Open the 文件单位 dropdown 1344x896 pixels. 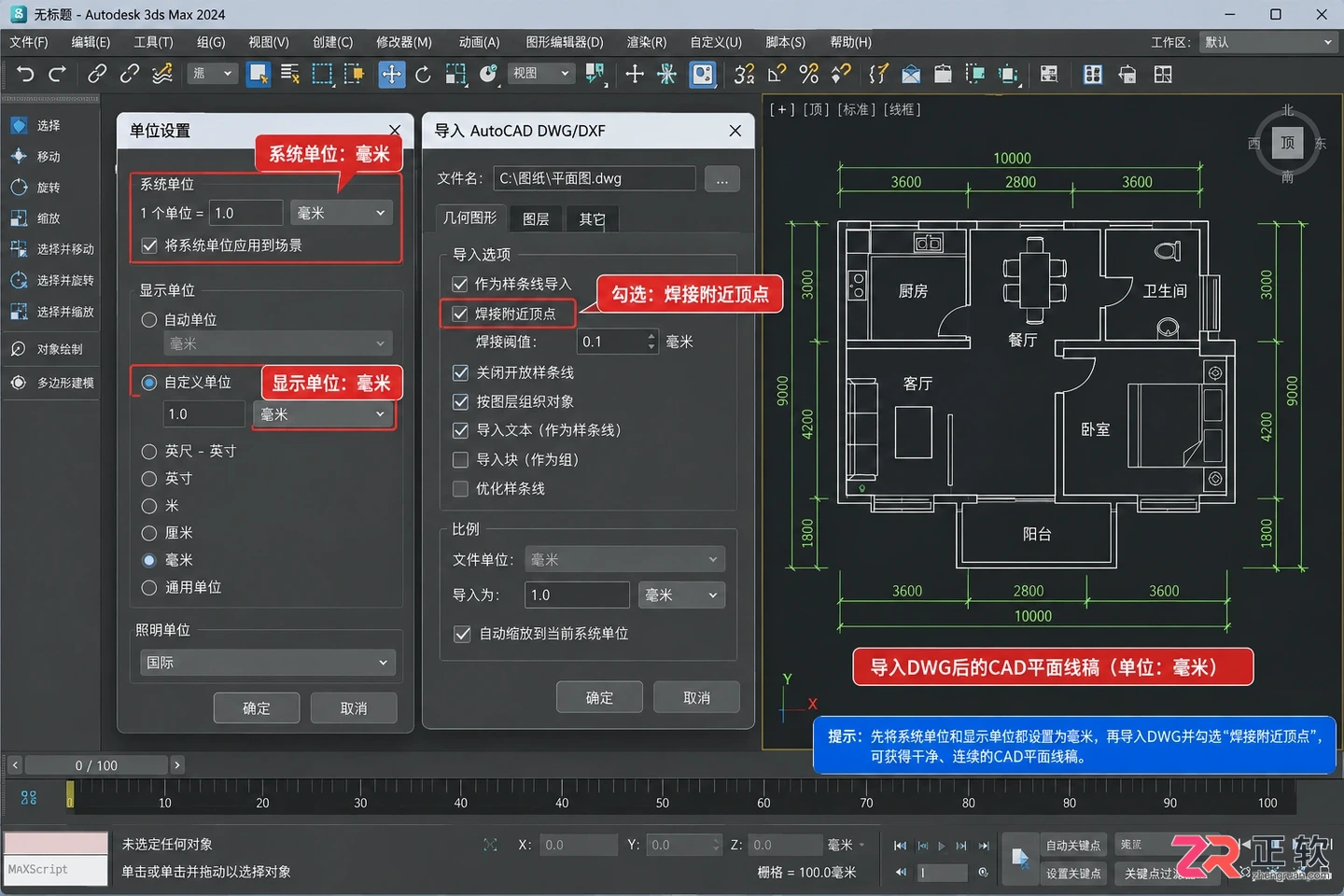click(624, 559)
